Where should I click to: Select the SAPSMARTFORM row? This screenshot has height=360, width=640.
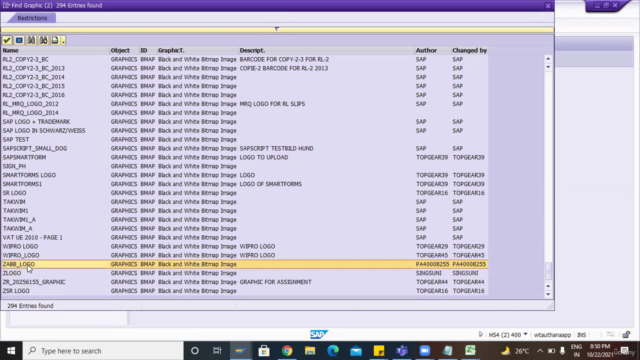coord(244,157)
